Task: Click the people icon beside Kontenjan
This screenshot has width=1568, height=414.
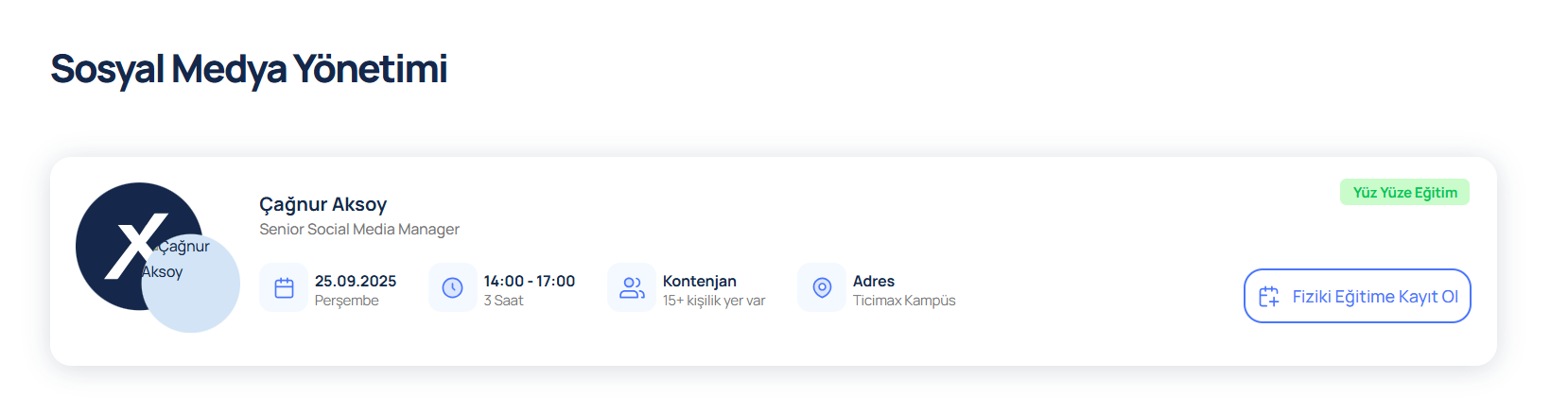Action: [x=632, y=288]
